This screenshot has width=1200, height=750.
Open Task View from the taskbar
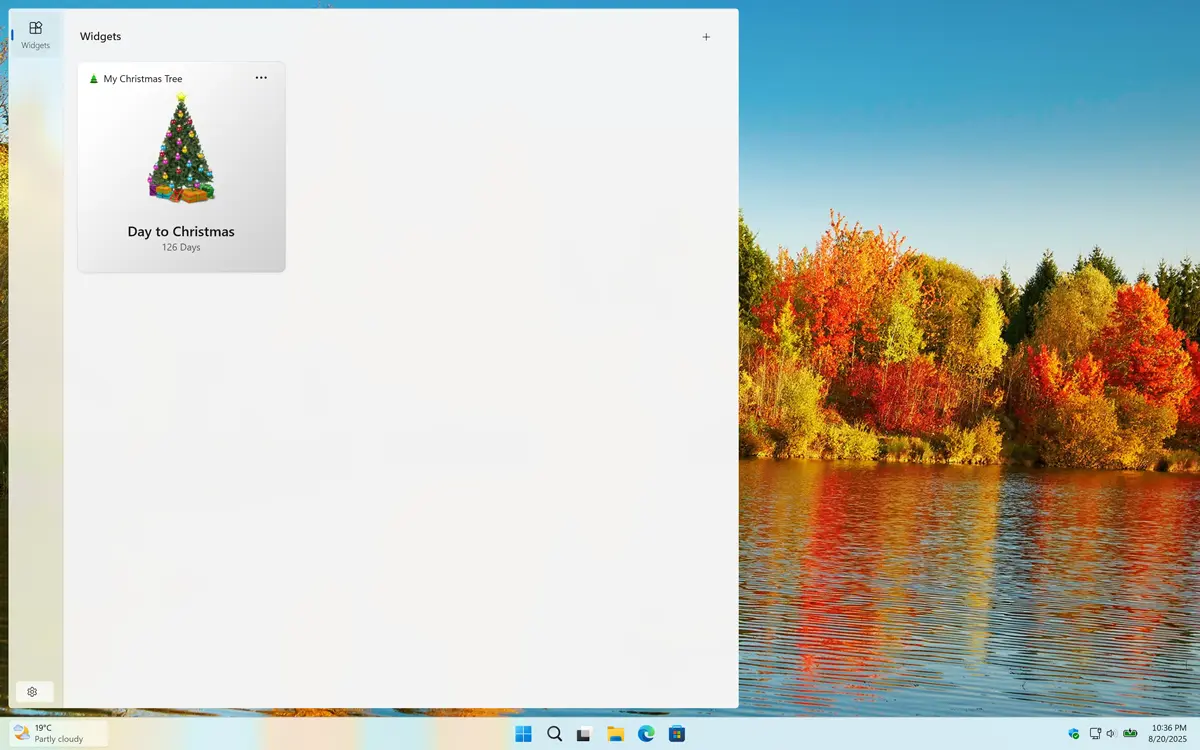pos(584,733)
